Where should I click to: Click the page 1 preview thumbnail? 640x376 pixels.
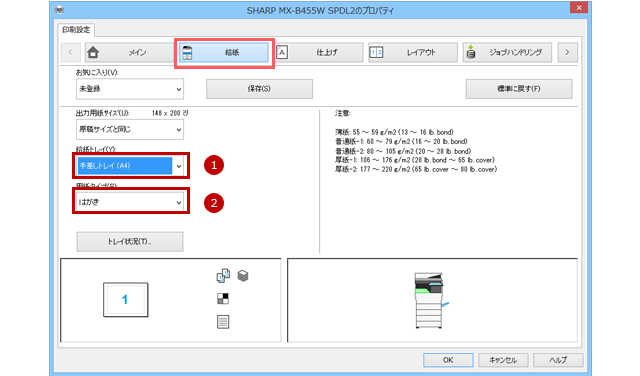[126, 300]
